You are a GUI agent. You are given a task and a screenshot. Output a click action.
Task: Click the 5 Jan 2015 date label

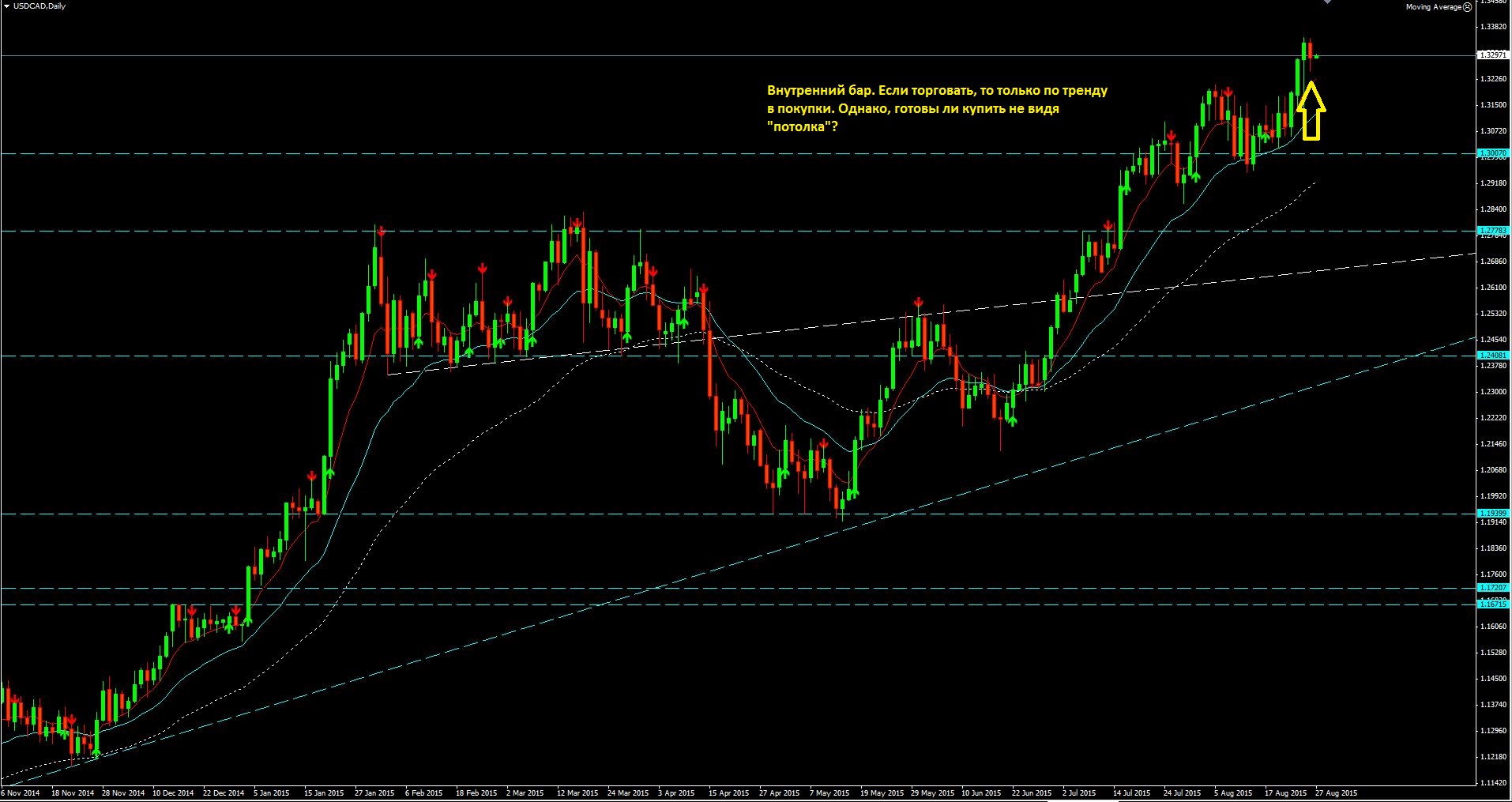[x=272, y=793]
